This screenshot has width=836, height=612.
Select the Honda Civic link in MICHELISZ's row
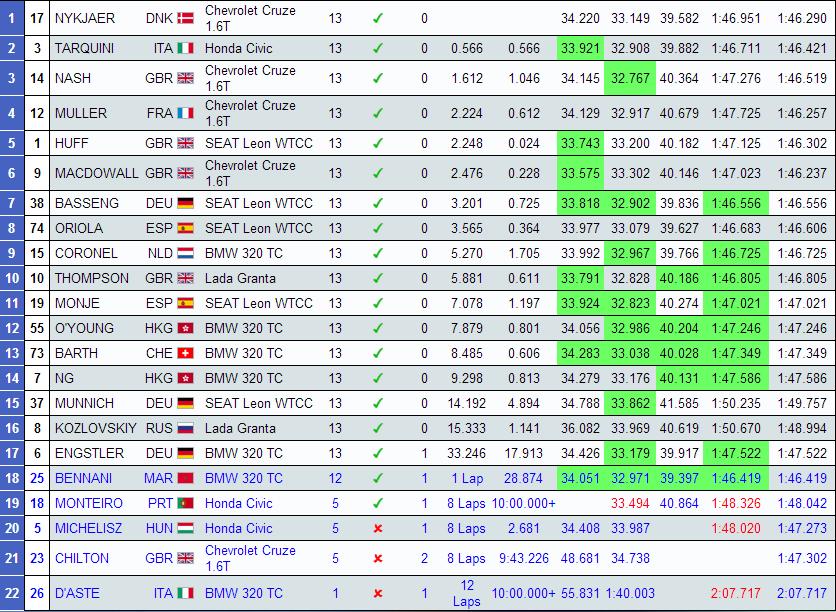point(238,528)
